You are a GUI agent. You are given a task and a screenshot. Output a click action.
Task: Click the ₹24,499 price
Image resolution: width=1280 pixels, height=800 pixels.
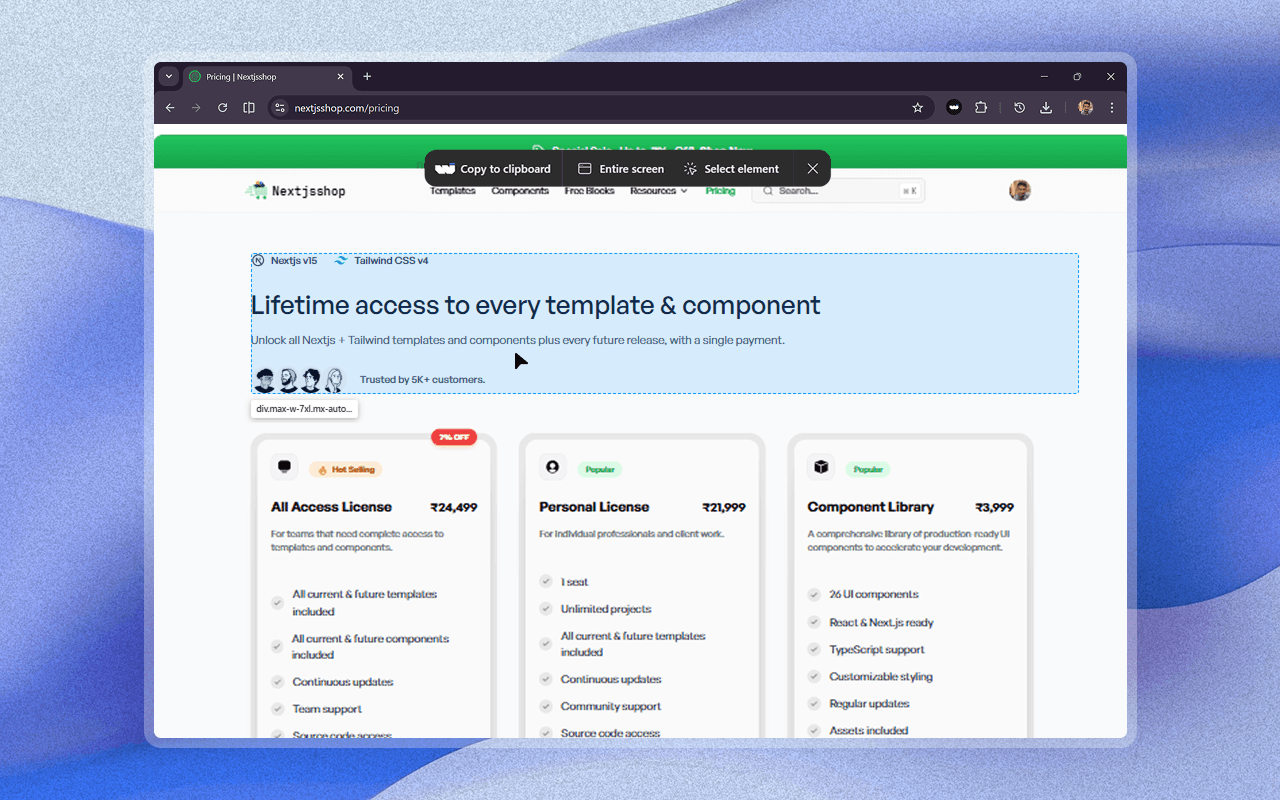tap(454, 507)
